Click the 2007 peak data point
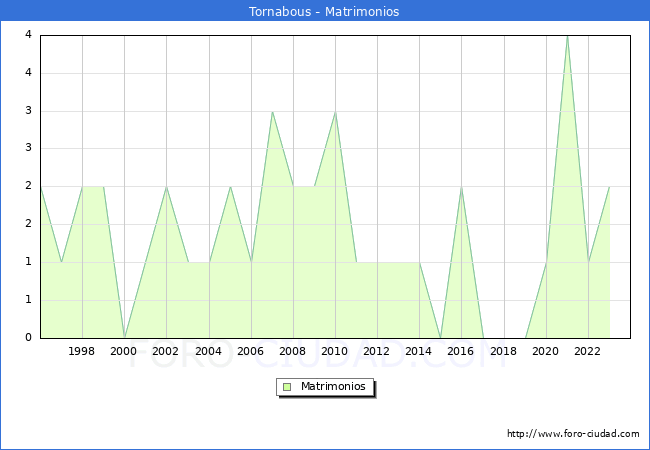This screenshot has height=450, width=650. (272, 111)
